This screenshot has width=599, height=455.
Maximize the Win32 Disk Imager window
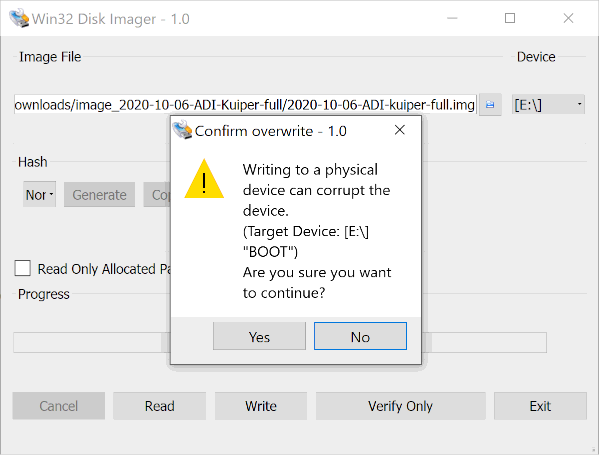point(510,18)
